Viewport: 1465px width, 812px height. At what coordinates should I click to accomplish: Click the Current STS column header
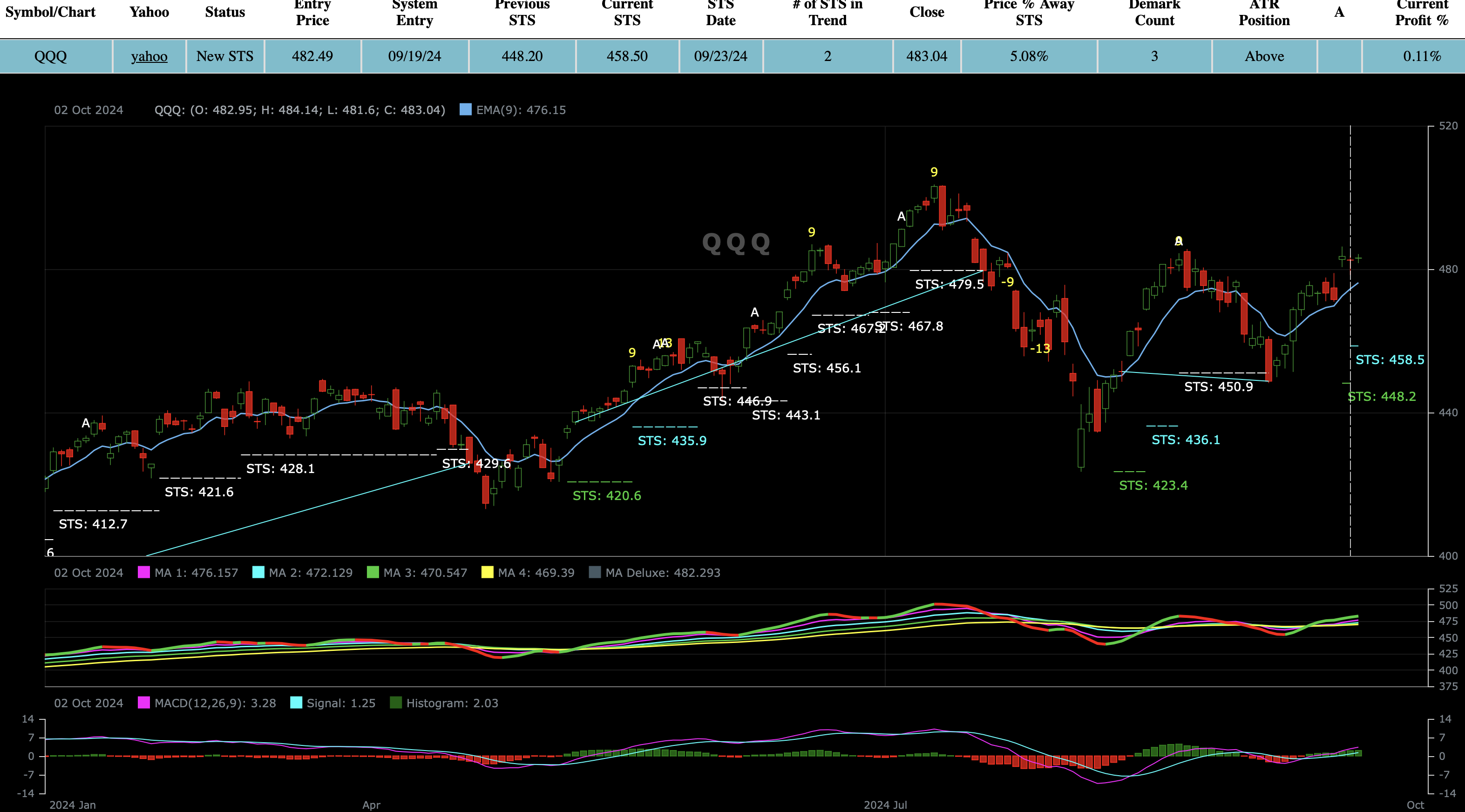(x=627, y=13)
